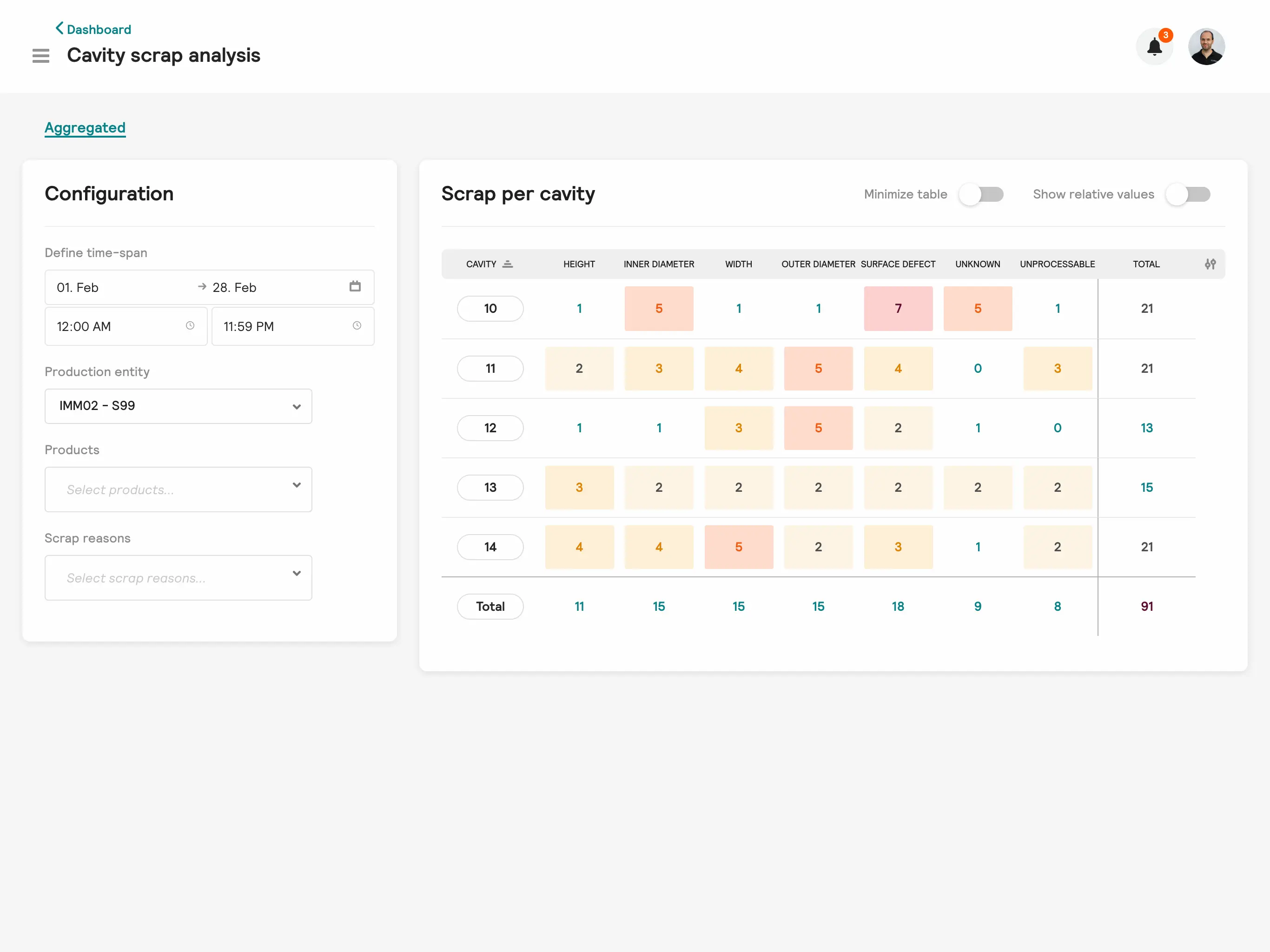Toggle the Minimize table switch

coord(981,195)
